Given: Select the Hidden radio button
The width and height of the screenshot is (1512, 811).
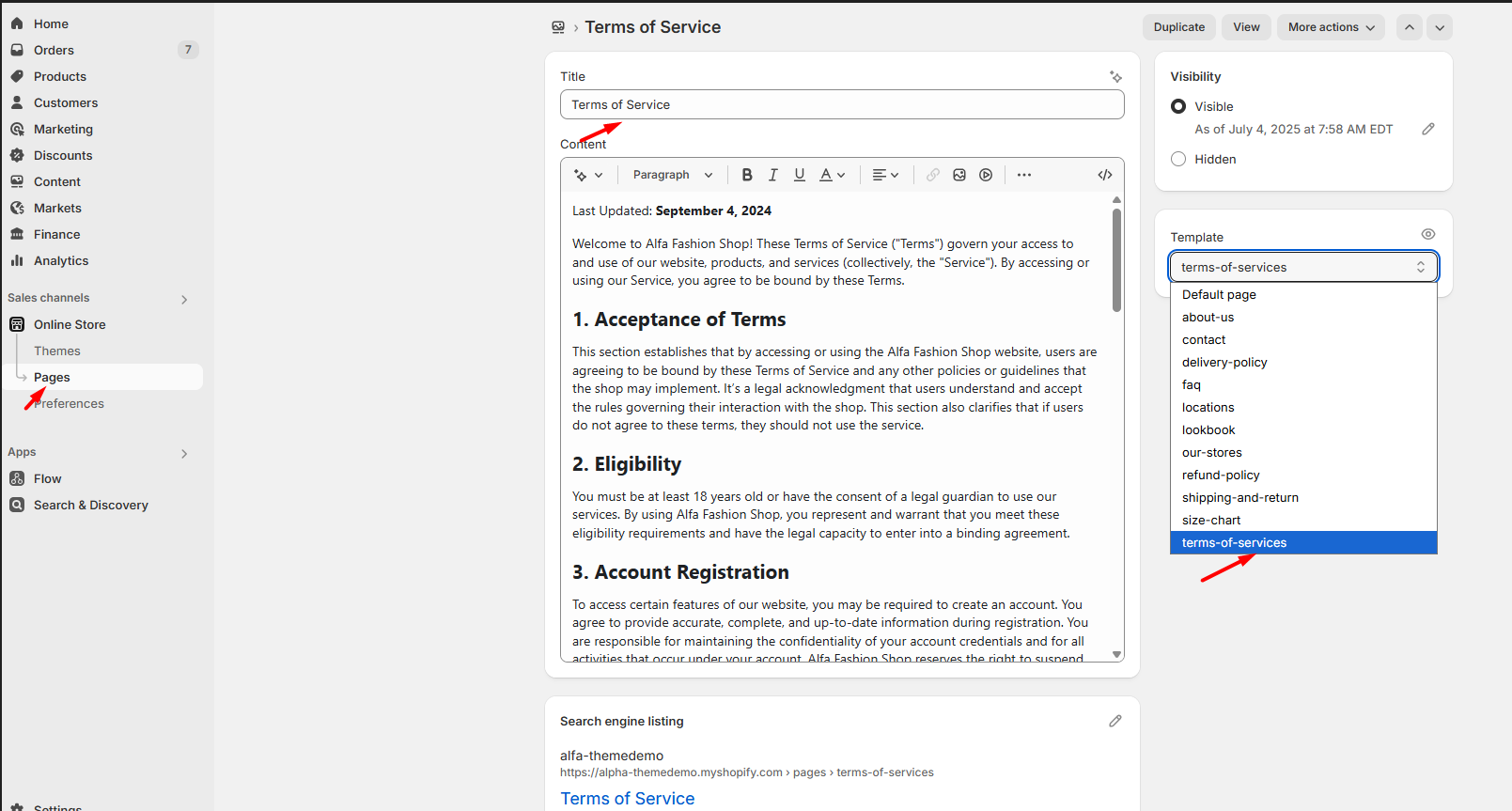Looking at the screenshot, I should pyautogui.click(x=1178, y=159).
